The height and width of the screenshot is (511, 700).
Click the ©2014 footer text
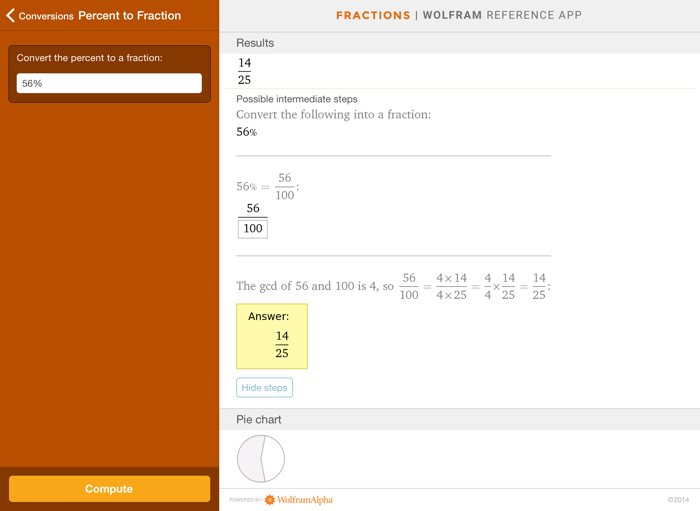679,500
